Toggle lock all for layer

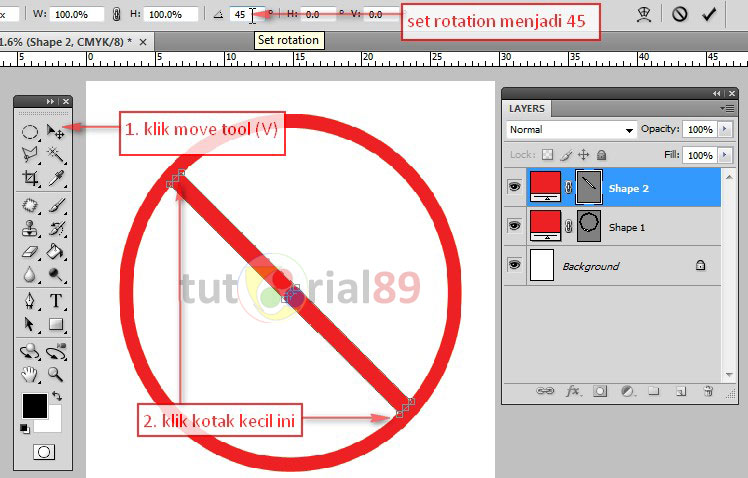602,155
